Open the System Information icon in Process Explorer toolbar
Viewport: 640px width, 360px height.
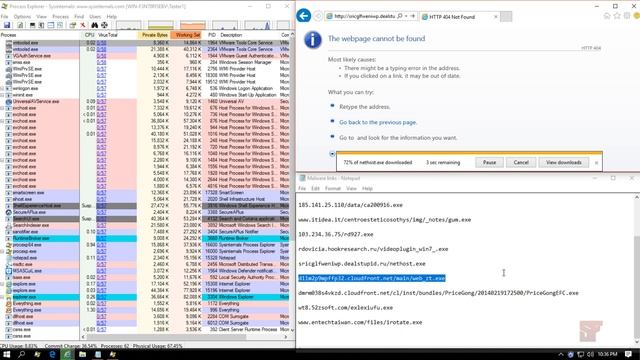pos(32,25)
